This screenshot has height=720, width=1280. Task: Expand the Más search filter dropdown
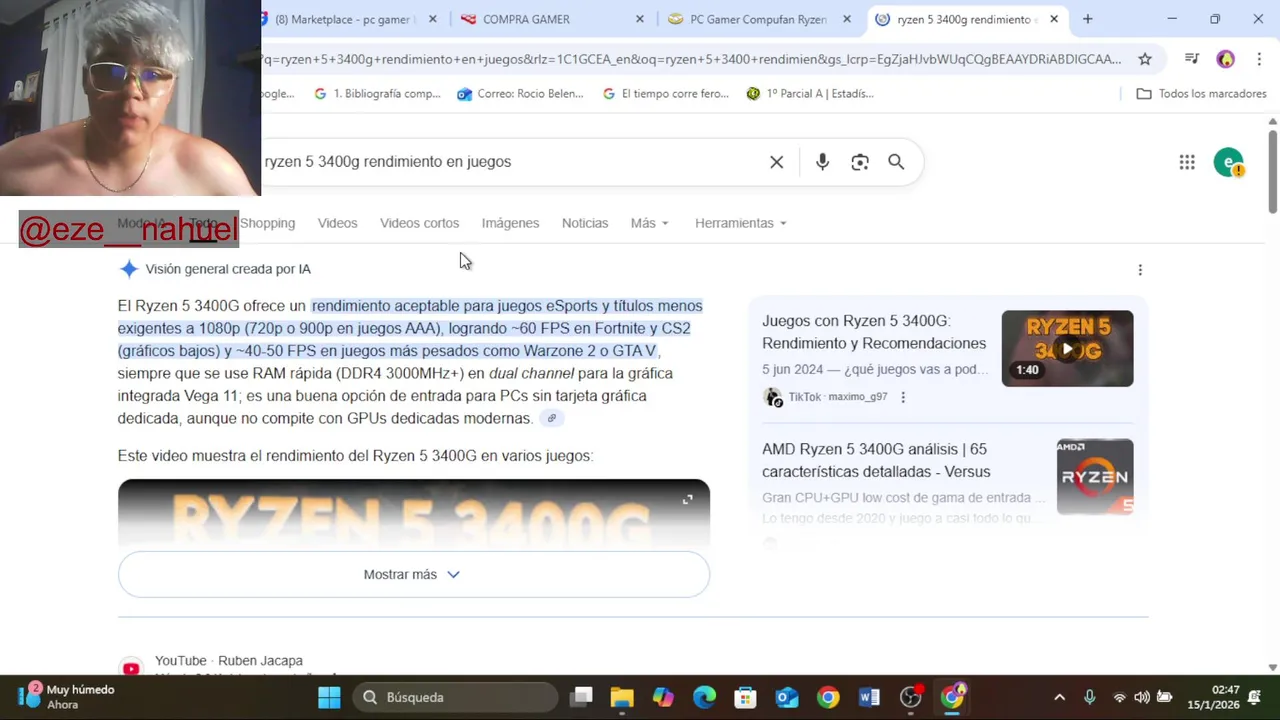[650, 223]
